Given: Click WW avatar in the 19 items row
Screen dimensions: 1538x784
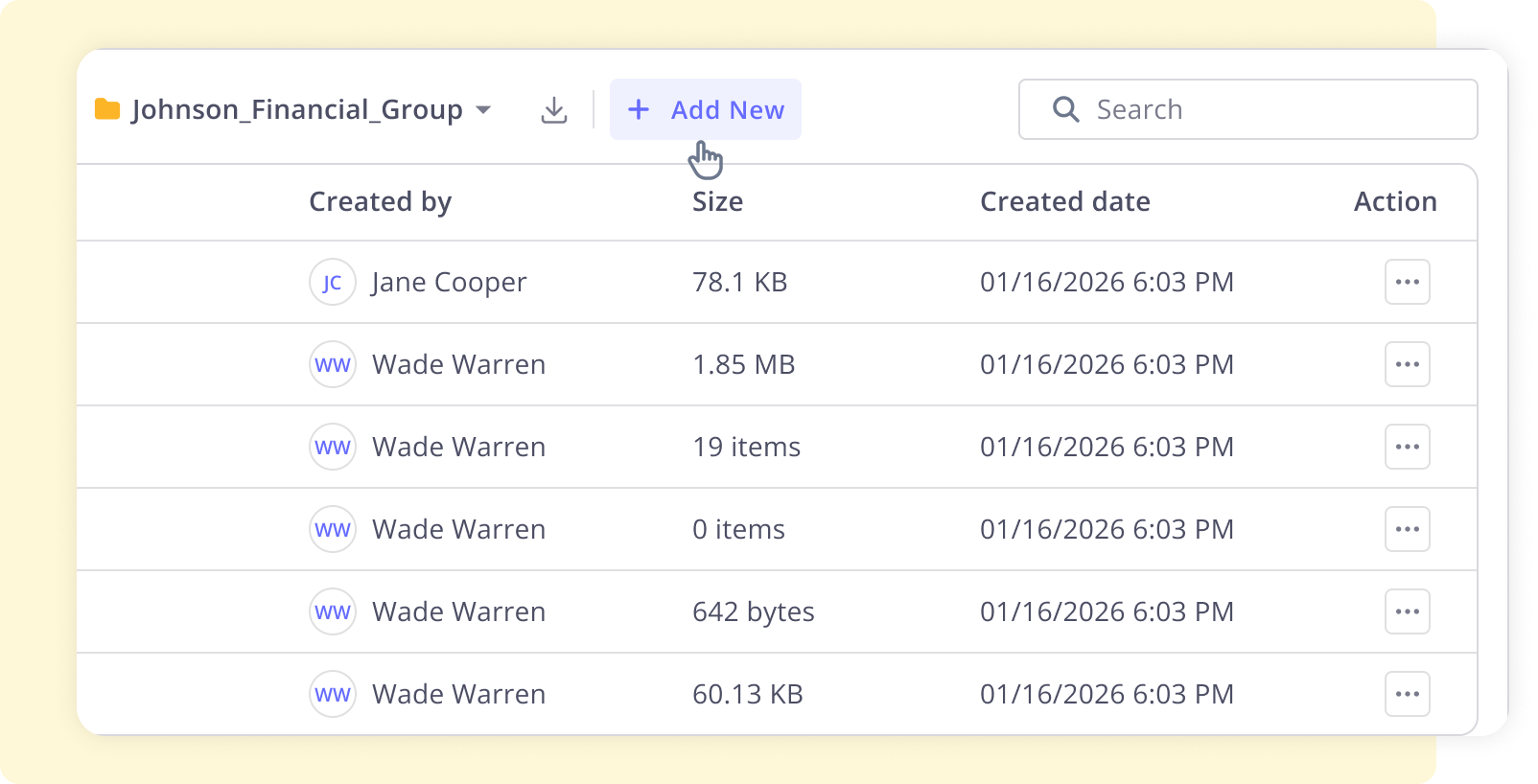Looking at the screenshot, I should point(333,447).
